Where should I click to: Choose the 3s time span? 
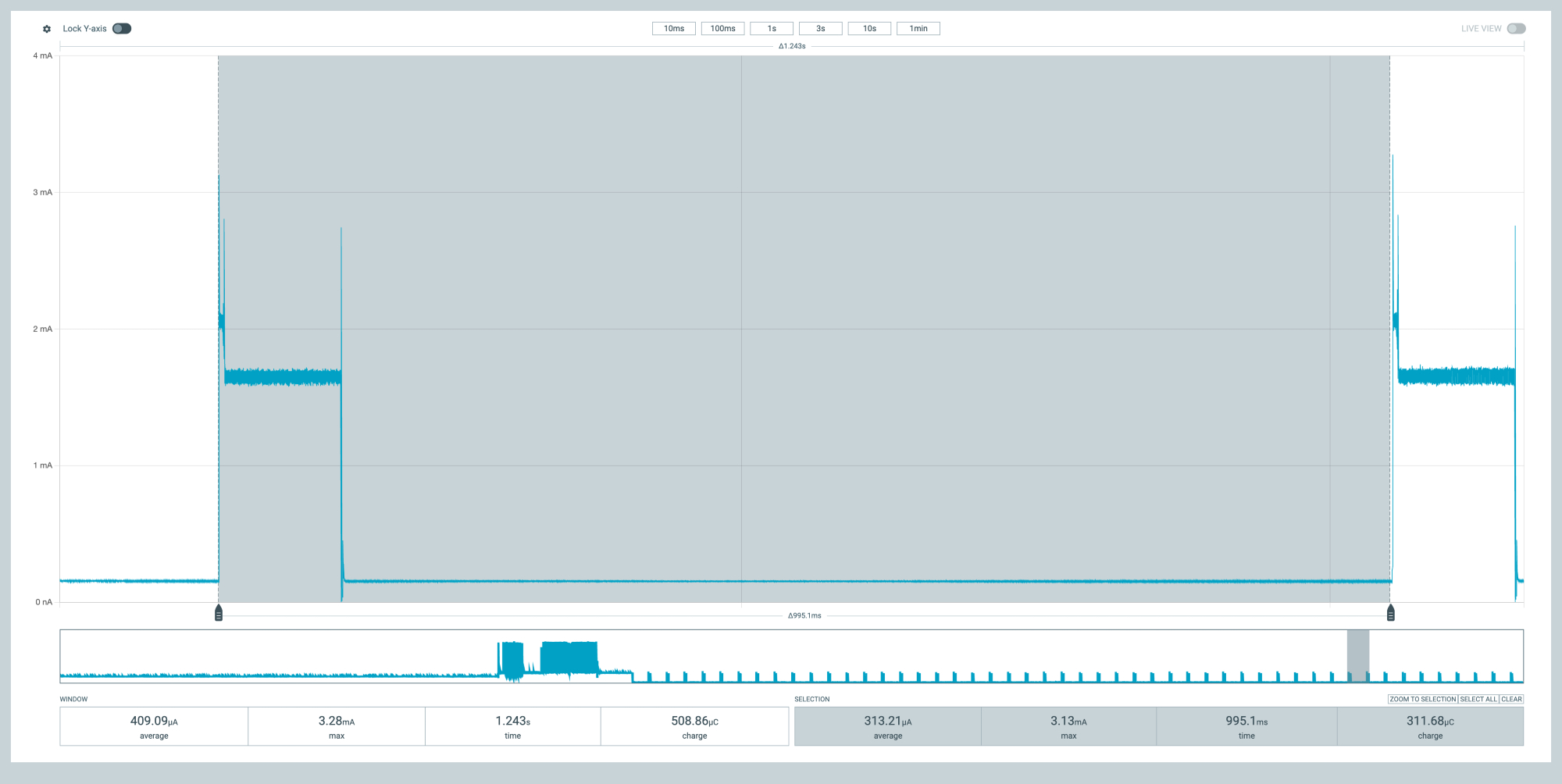click(820, 29)
